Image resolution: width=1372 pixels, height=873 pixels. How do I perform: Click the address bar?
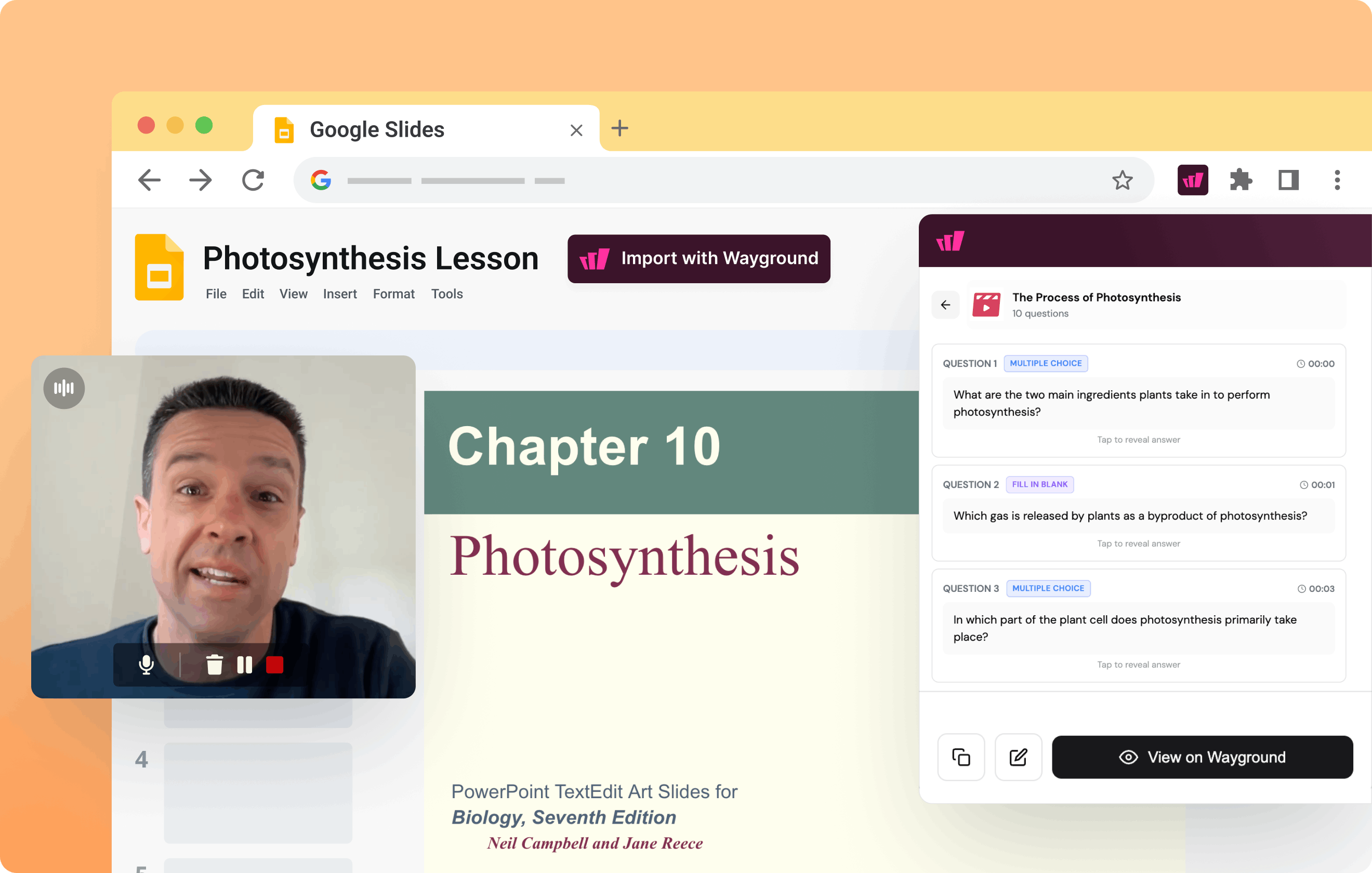pyautogui.click(x=723, y=180)
